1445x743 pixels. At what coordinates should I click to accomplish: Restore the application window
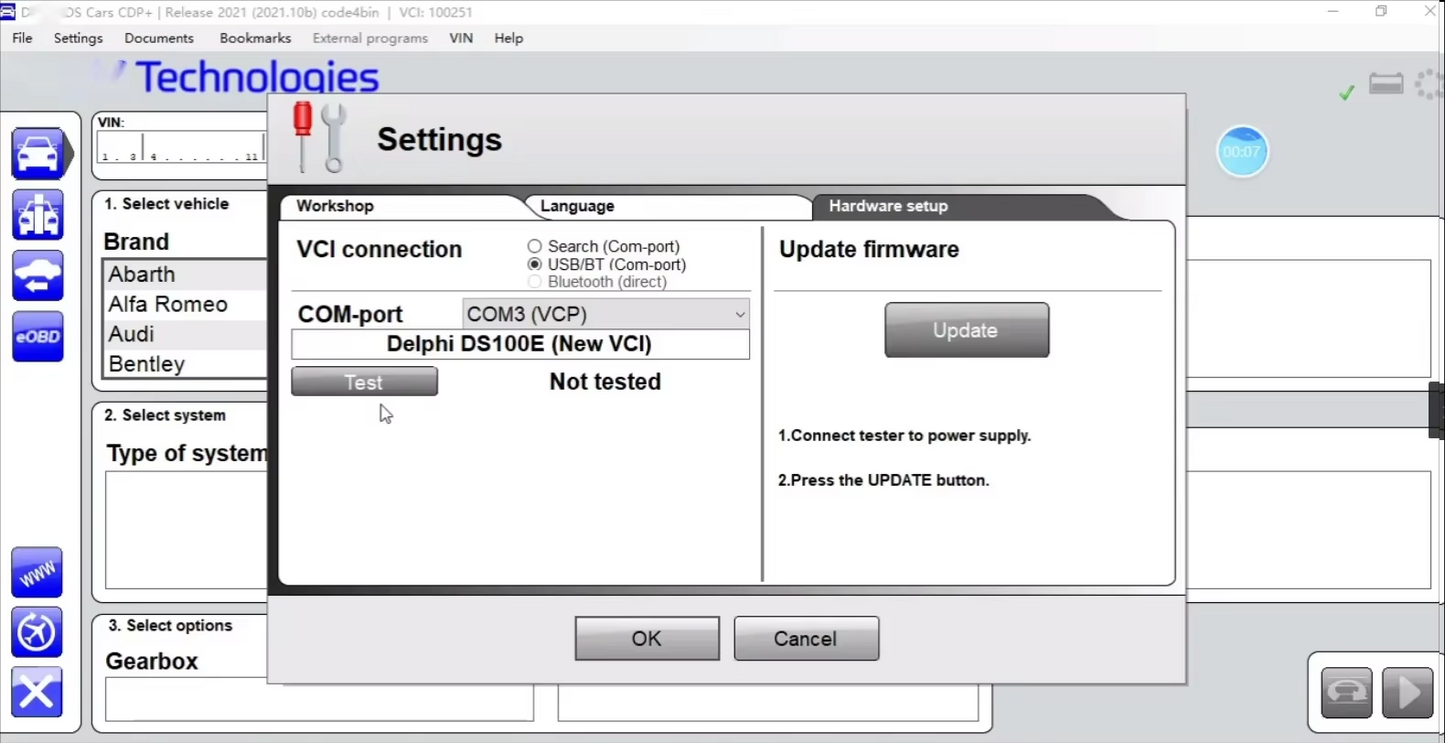[x=1381, y=12]
